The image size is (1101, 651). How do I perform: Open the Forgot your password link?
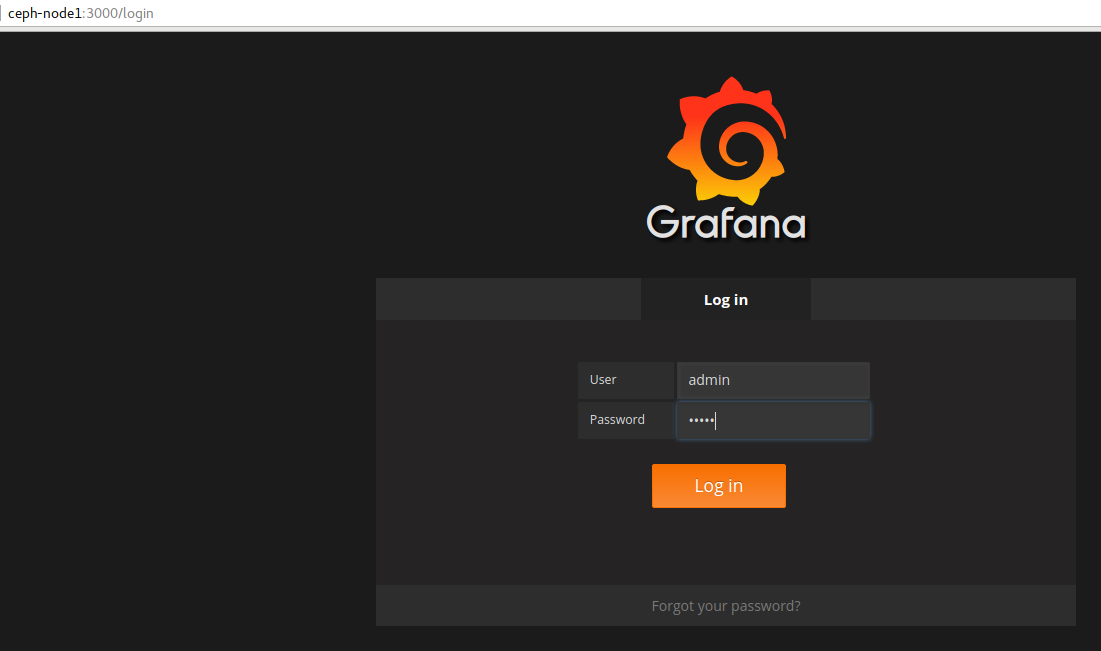point(725,606)
